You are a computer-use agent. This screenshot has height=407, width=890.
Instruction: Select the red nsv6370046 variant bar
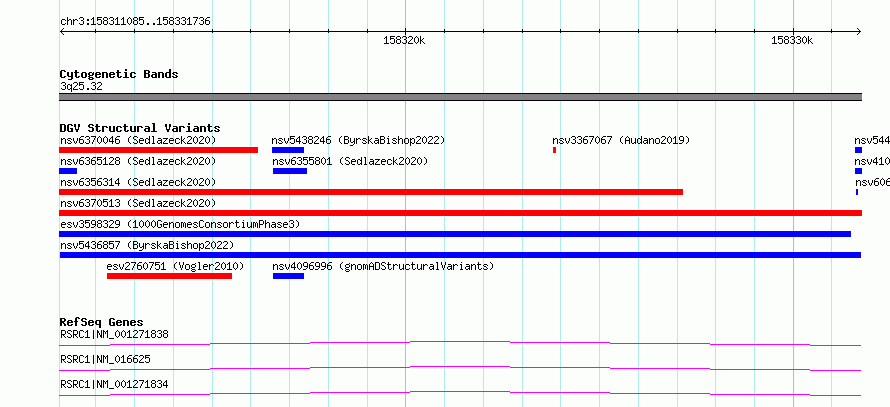158,150
